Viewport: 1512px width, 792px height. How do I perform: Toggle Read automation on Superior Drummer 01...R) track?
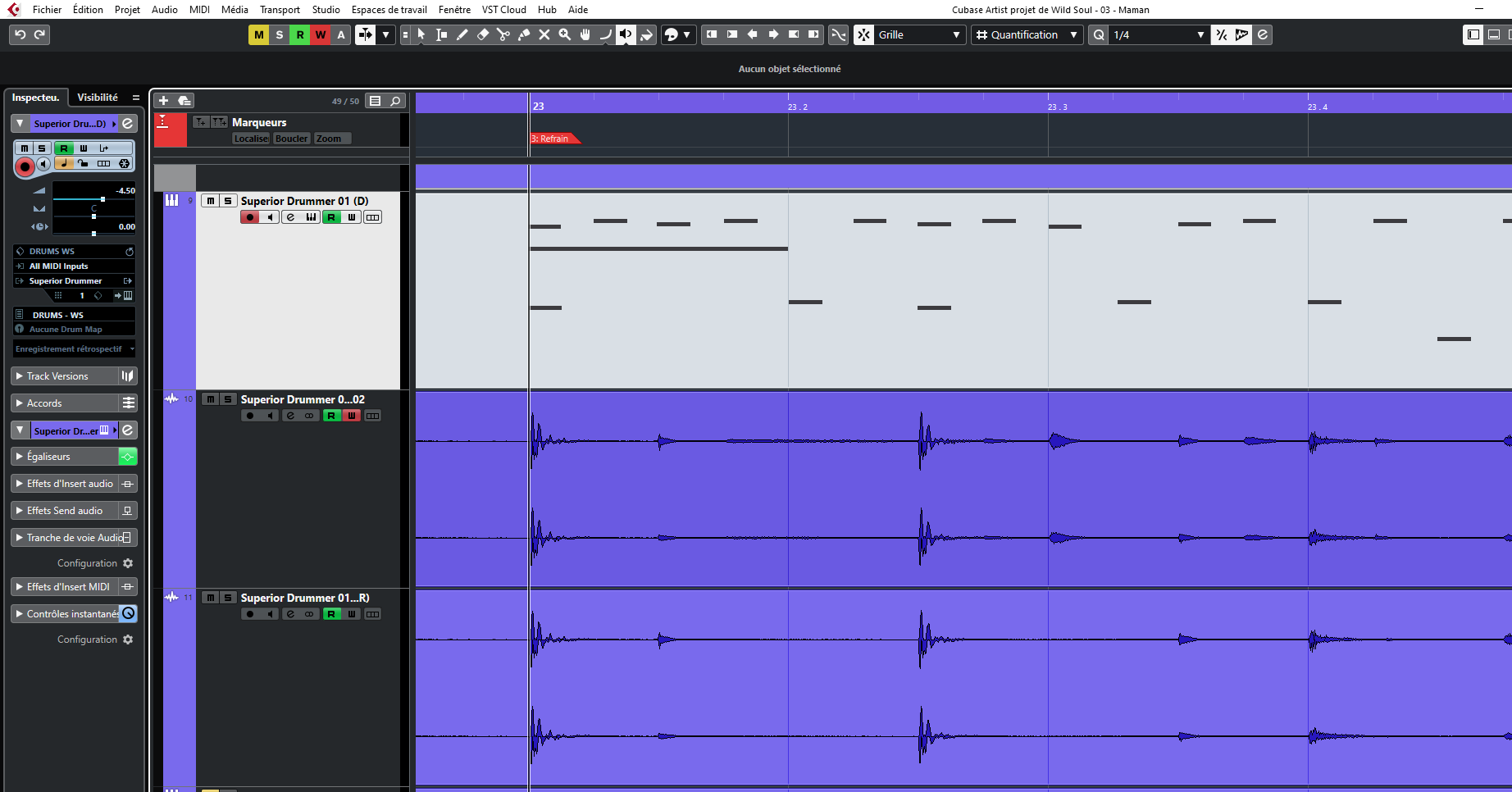(331, 614)
